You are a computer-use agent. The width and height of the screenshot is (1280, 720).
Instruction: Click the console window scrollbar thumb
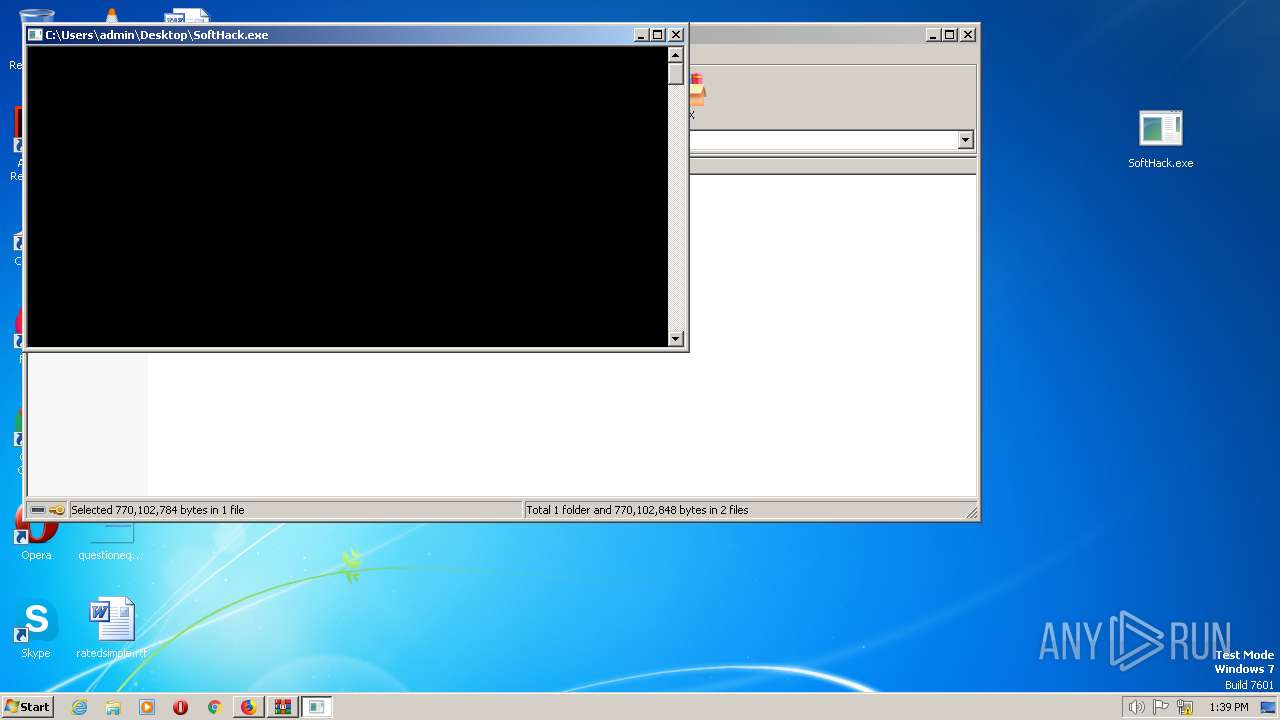pyautogui.click(x=675, y=73)
